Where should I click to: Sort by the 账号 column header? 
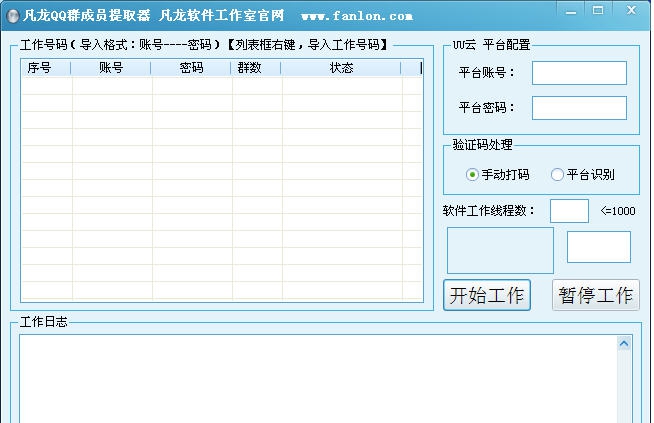tap(111, 68)
